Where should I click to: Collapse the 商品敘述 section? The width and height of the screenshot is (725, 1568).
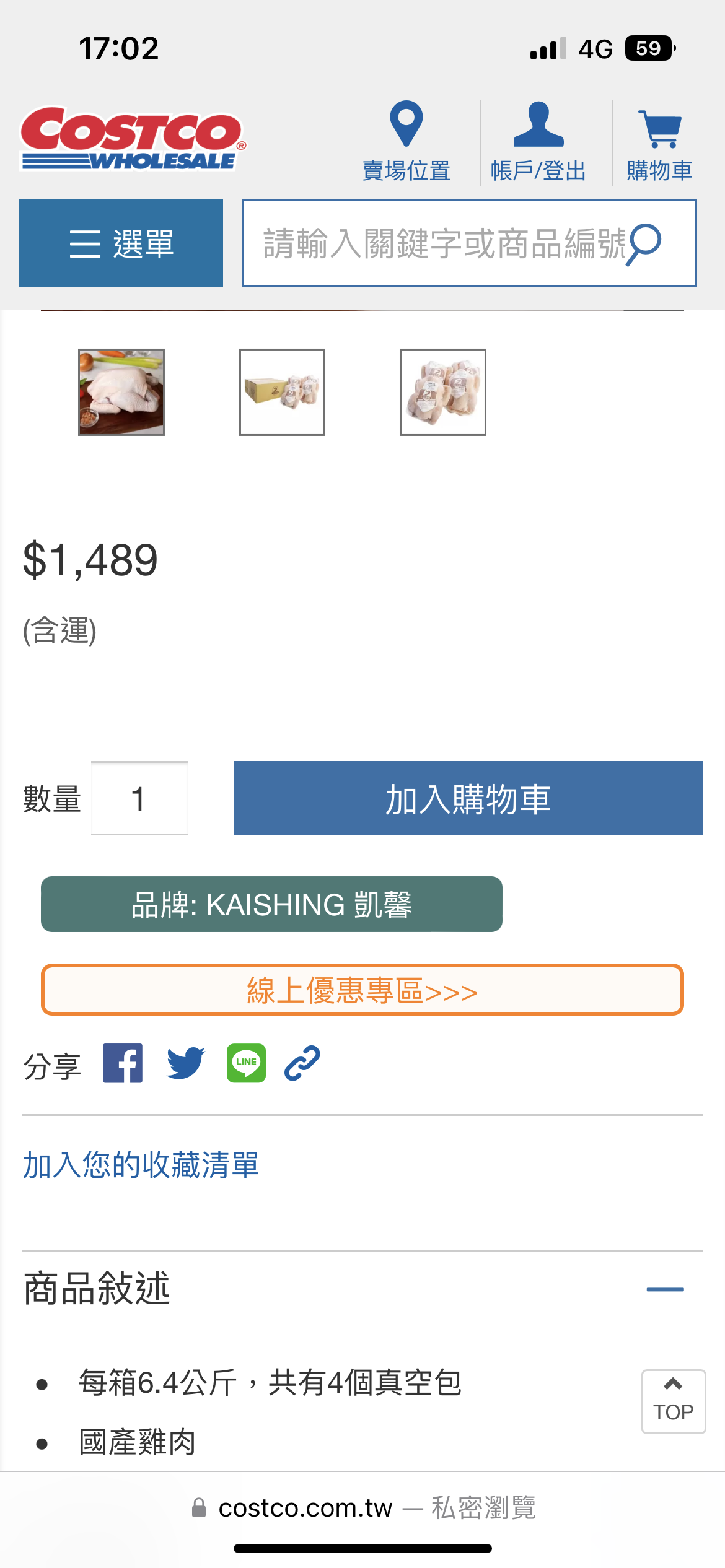tap(665, 1289)
